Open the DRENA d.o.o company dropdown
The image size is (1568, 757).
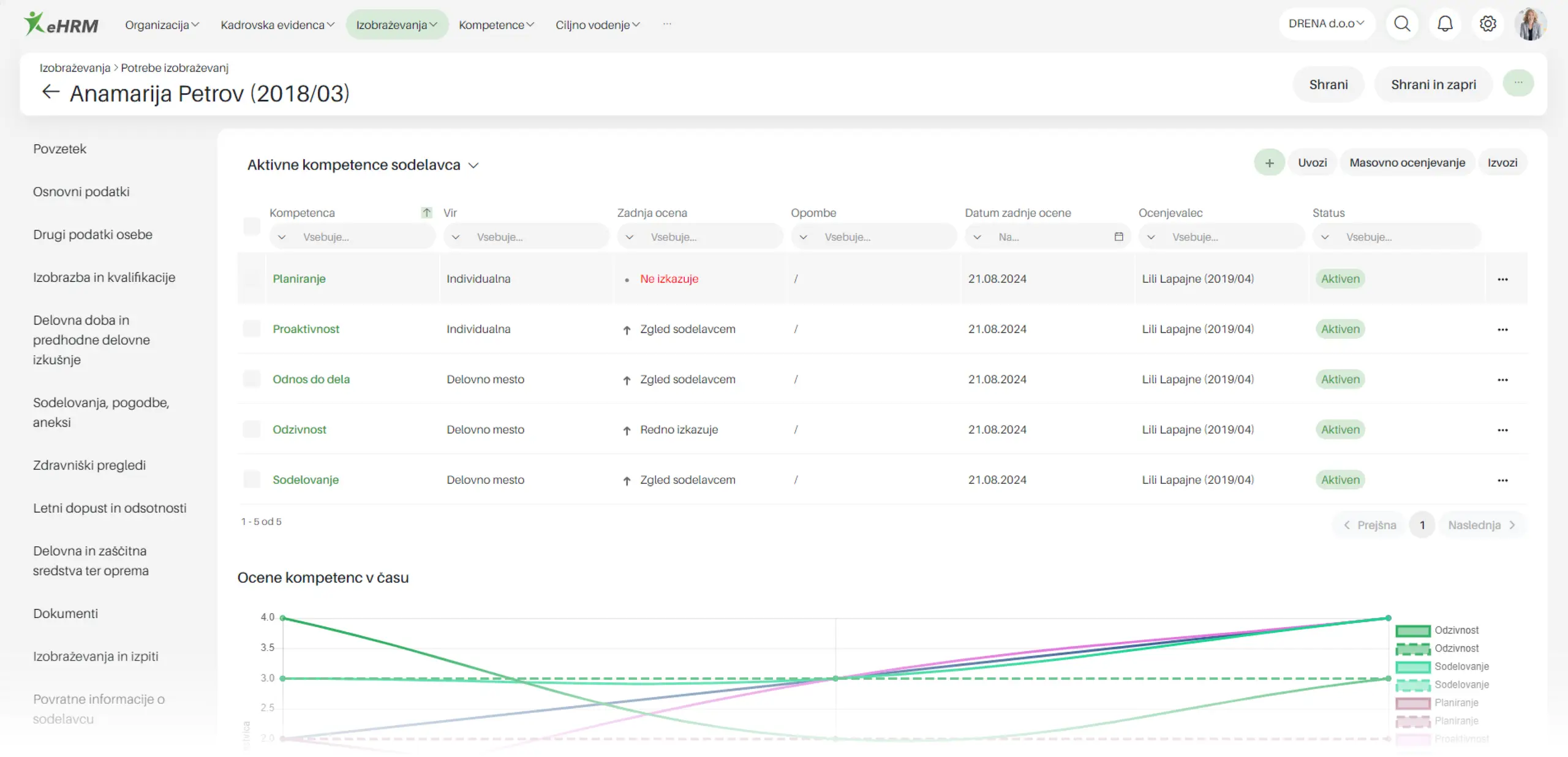pyautogui.click(x=1326, y=24)
